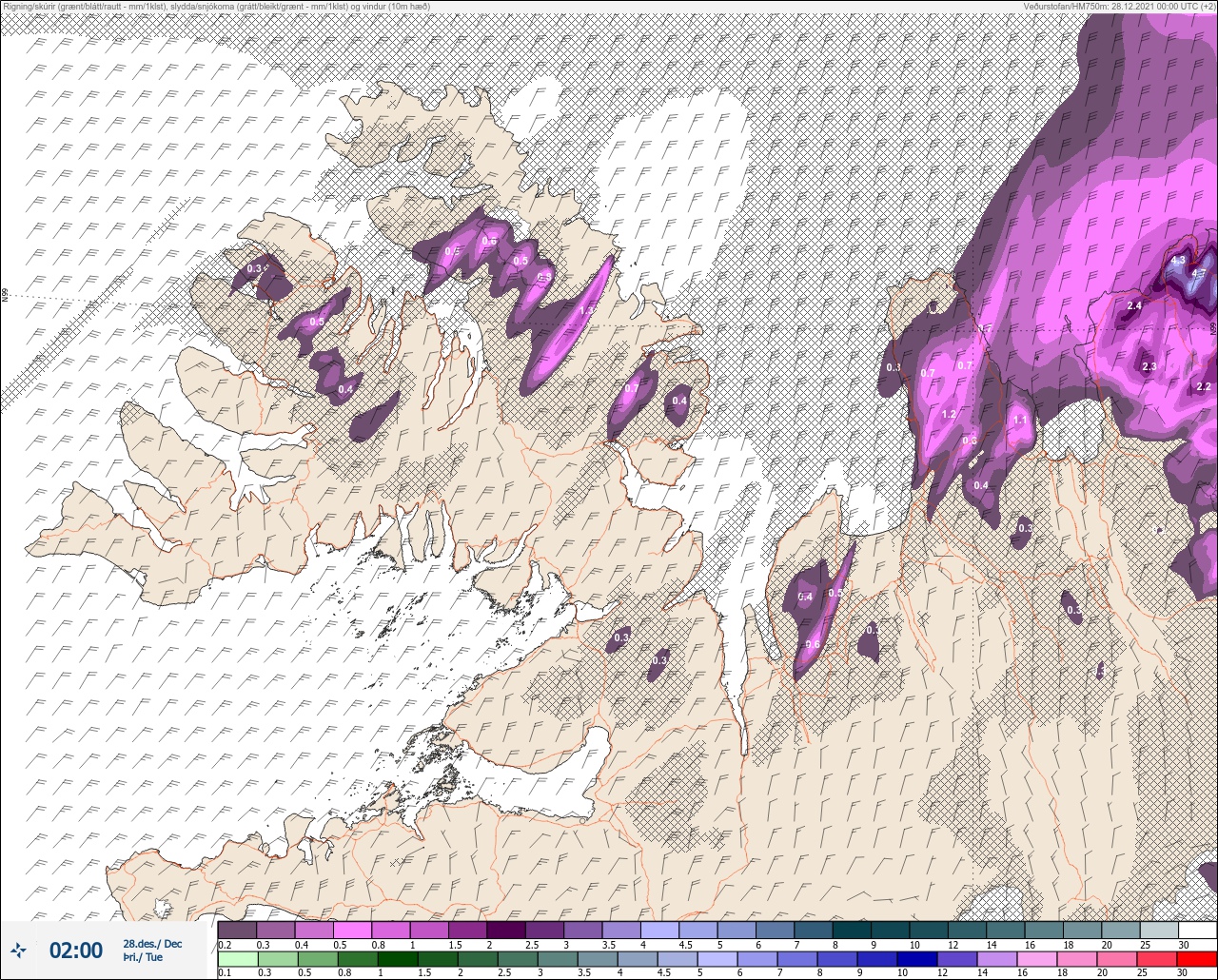Select the top-row legend swatch labeled 0.2
Screen dimensions: 1218x980
237,930
